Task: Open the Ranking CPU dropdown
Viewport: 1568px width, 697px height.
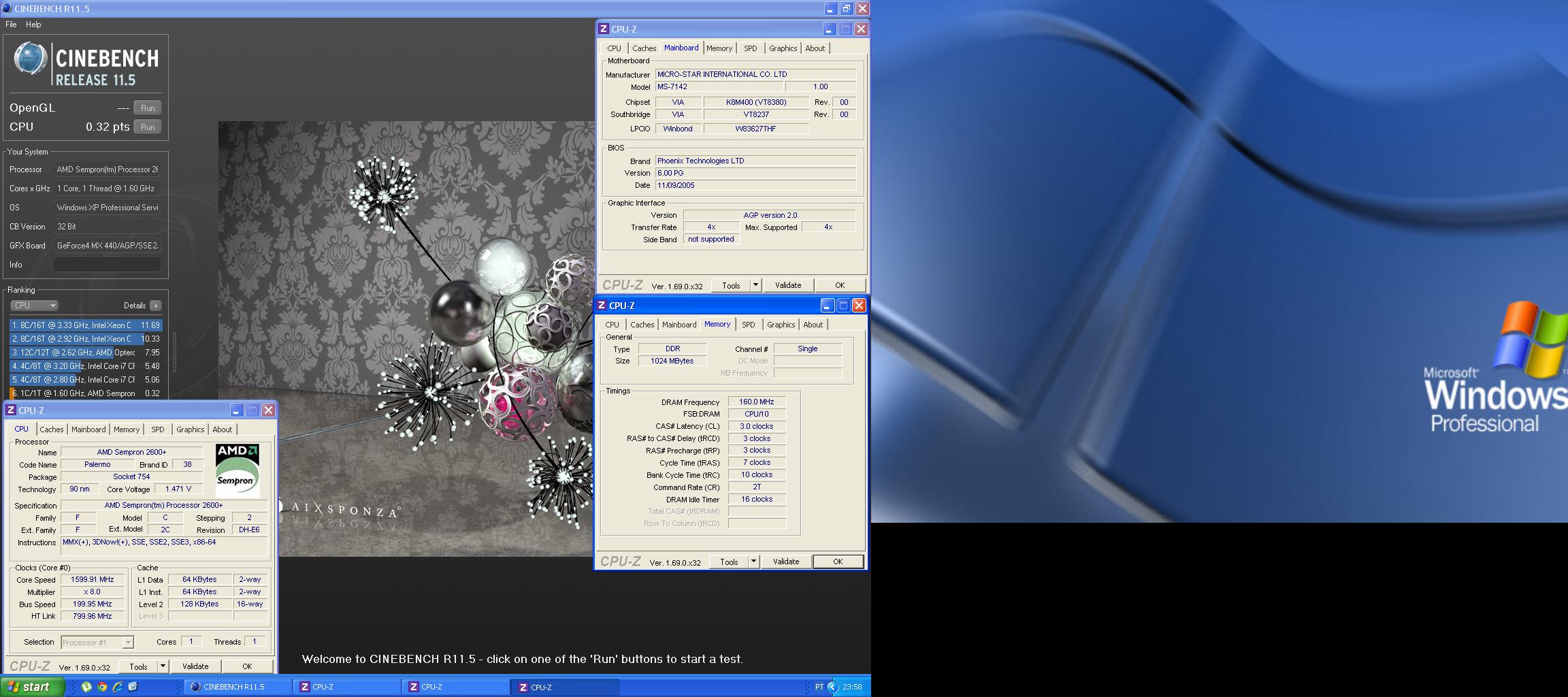Action: (34, 306)
